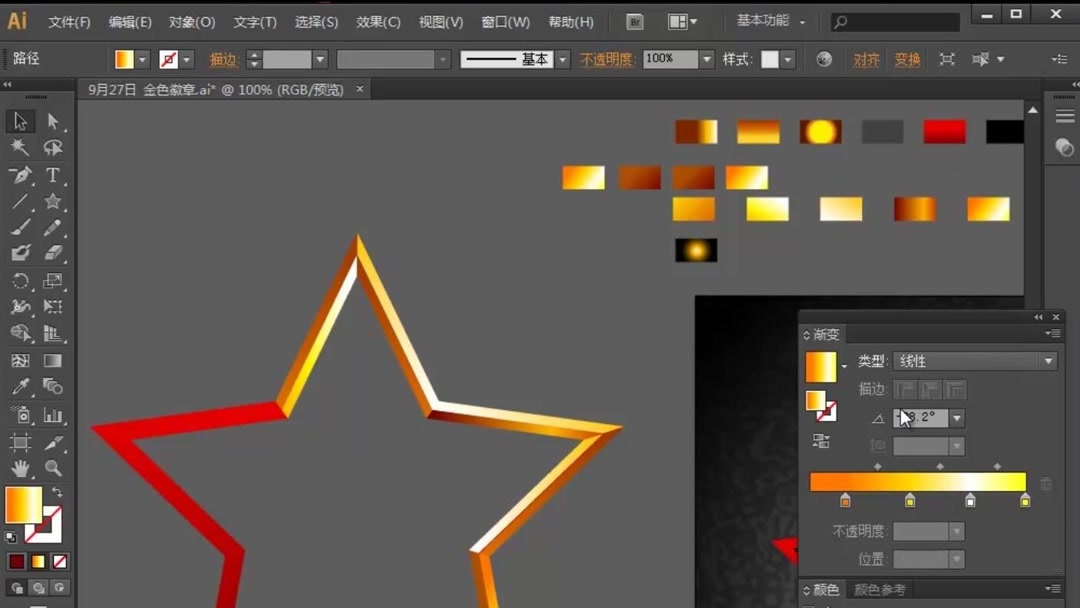Open the gradient type dropdown showing 线性
The image size is (1080, 608).
click(1048, 361)
